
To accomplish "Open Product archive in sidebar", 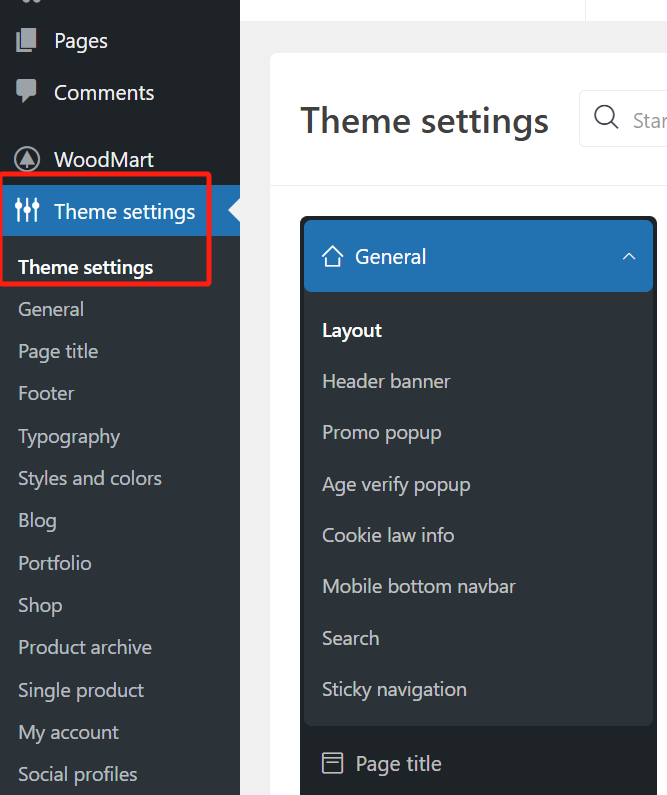I will [85, 647].
